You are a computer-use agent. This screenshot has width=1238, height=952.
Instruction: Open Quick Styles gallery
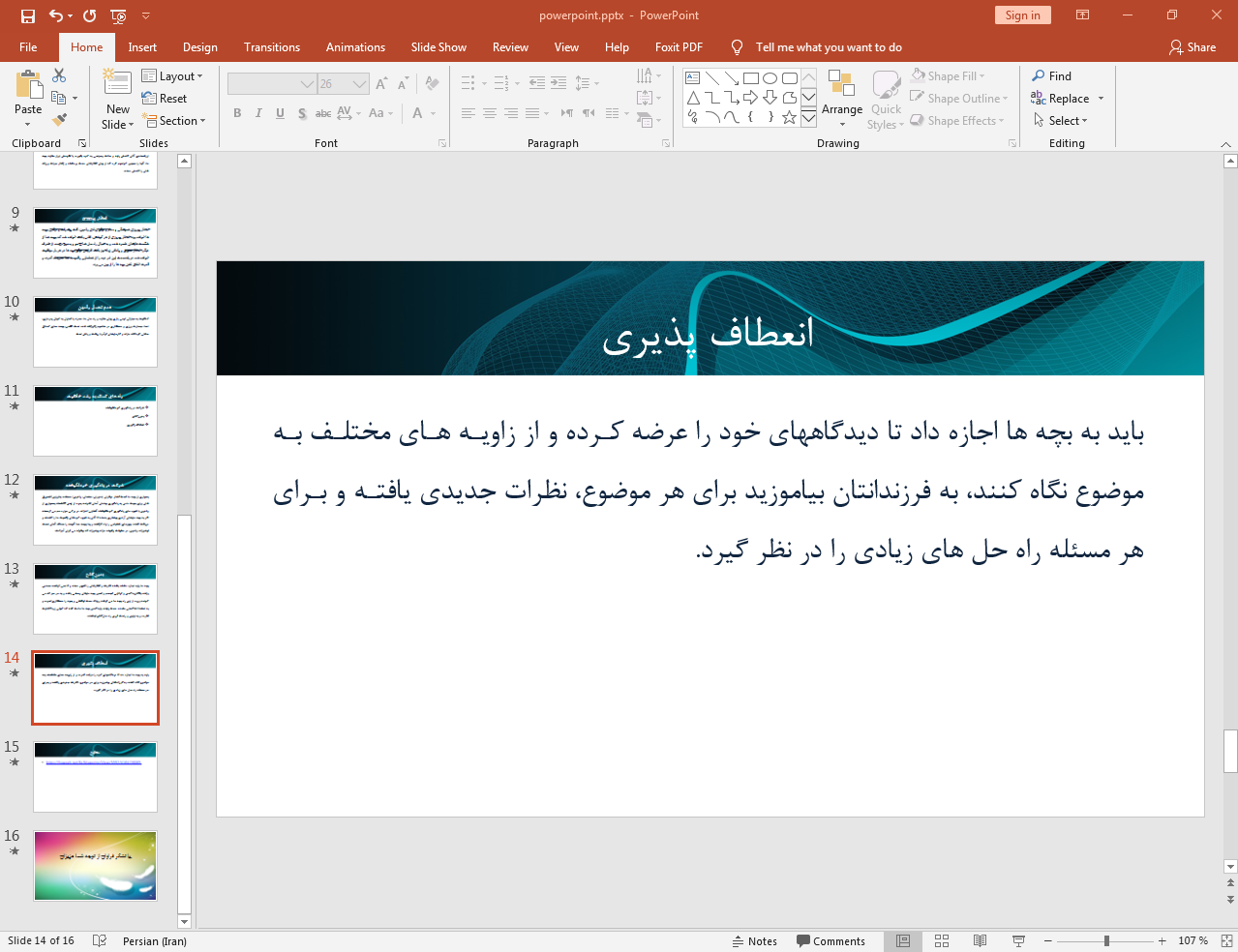(886, 99)
